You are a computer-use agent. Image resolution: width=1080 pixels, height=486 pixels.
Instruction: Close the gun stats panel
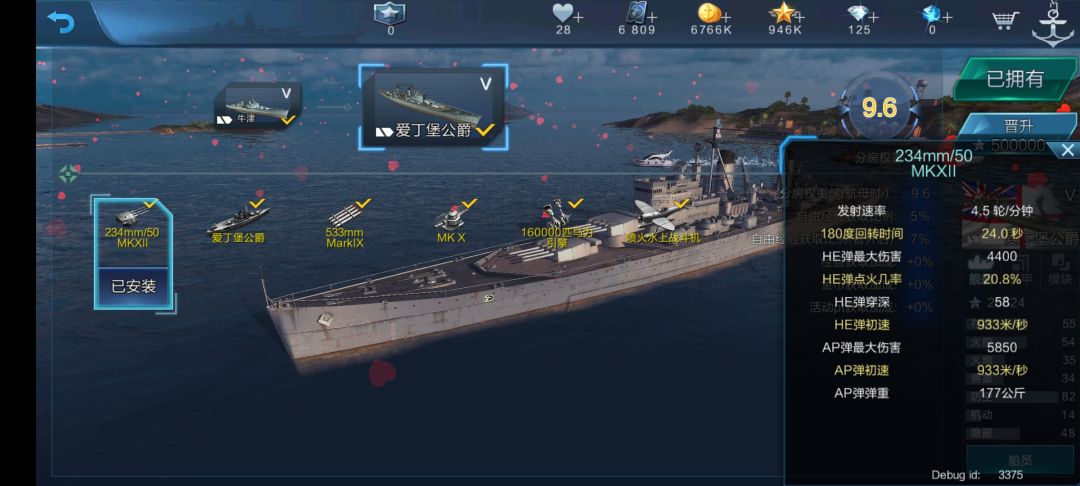click(x=1067, y=149)
